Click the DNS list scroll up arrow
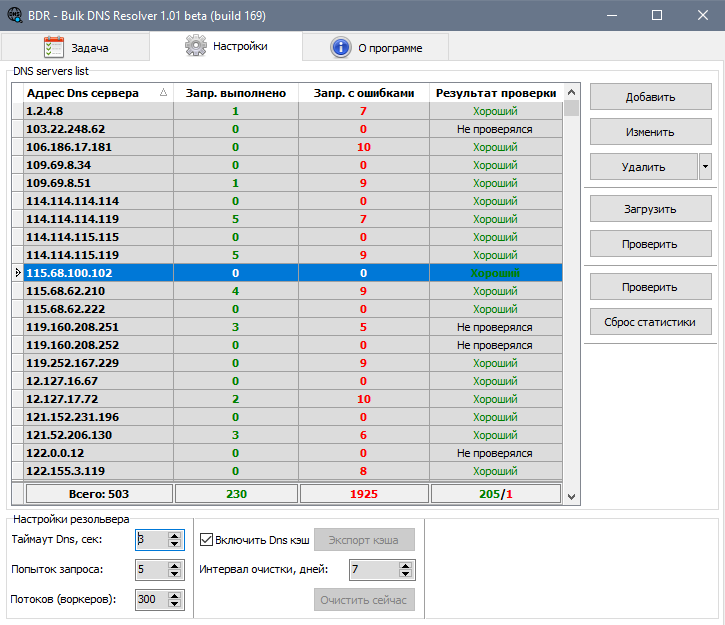The image size is (725, 625). pyautogui.click(x=571, y=92)
